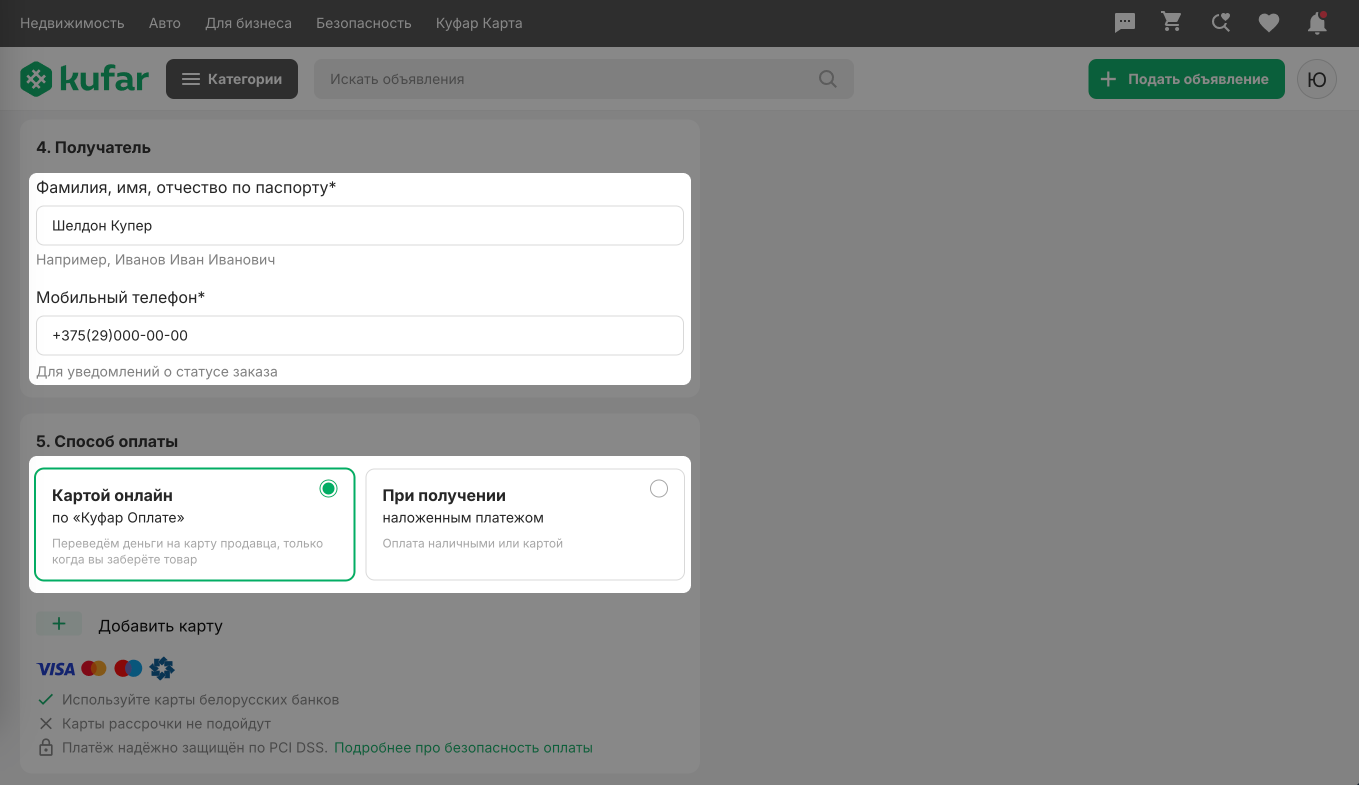The height and width of the screenshot is (785, 1359).
Task: Click the green checkmark icon
Action: [x=45, y=699]
